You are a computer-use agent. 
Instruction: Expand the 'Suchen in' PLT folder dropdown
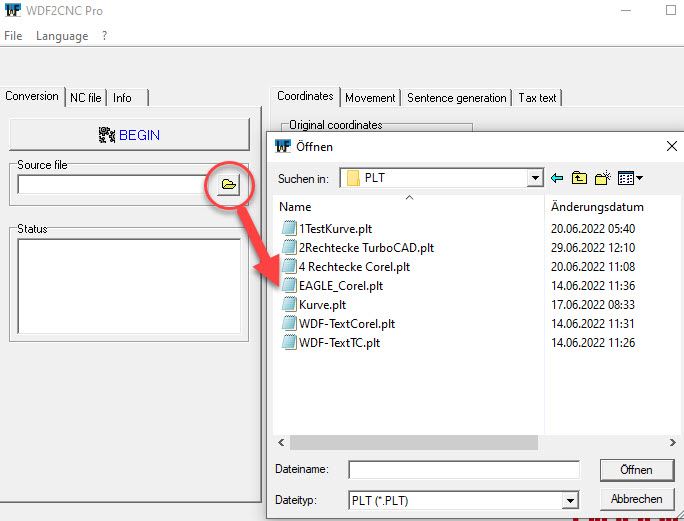pyautogui.click(x=535, y=178)
